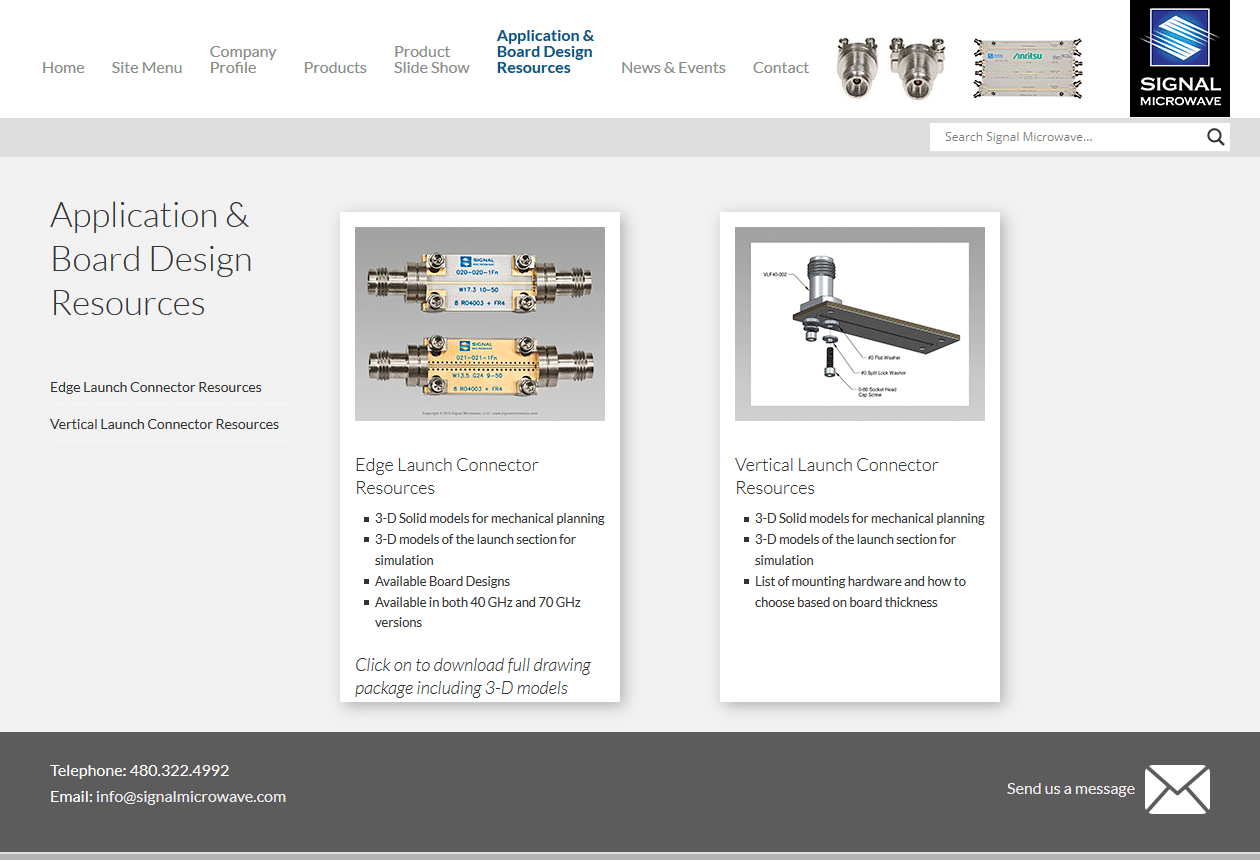
Task: Click the search magnifier icon
Action: (x=1215, y=138)
